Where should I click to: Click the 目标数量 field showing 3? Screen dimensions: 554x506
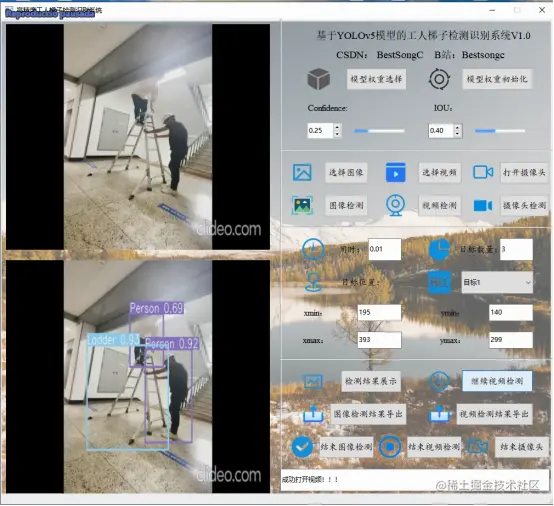[x=516, y=249]
